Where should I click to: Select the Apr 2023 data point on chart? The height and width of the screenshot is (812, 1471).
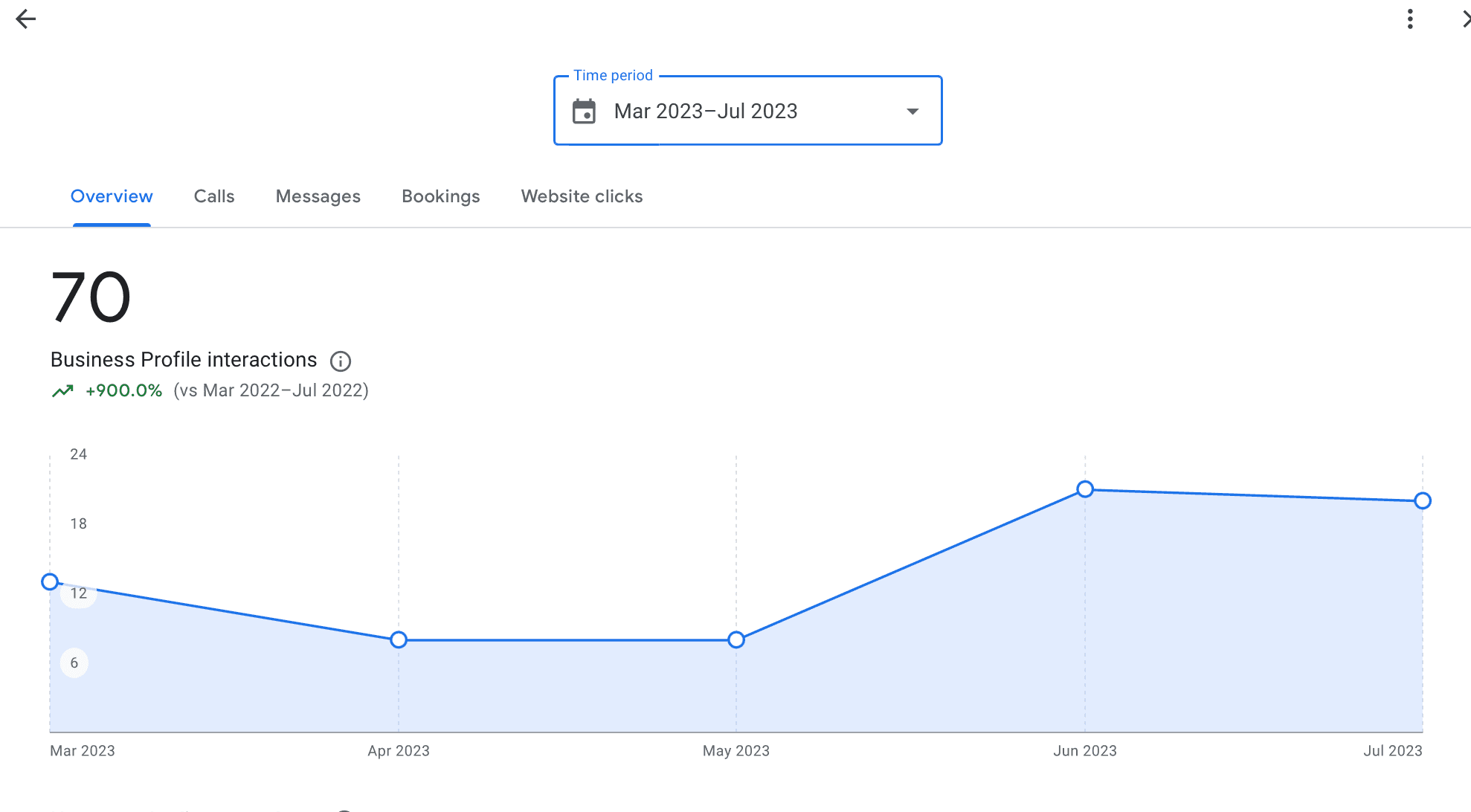pyautogui.click(x=399, y=639)
